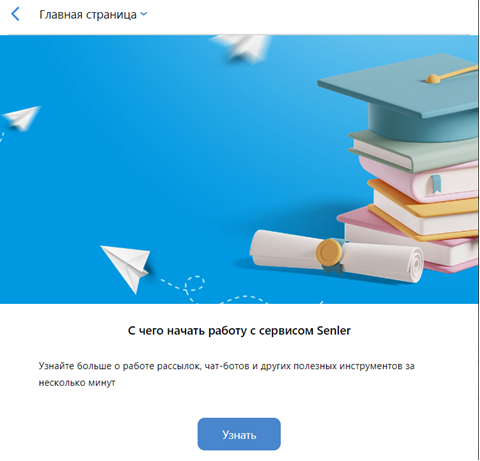480x461 pixels.
Task: Click the blue back arrow icon
Action: tap(15, 14)
